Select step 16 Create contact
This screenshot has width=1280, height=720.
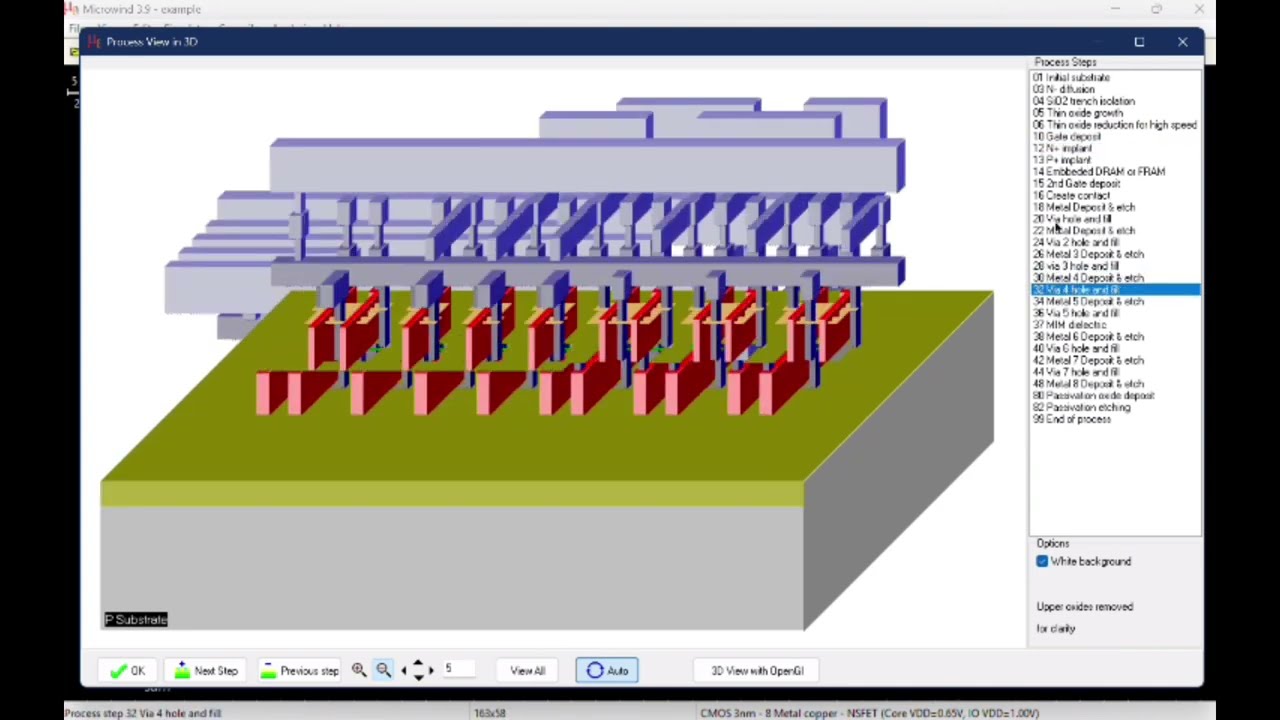click(1115, 196)
